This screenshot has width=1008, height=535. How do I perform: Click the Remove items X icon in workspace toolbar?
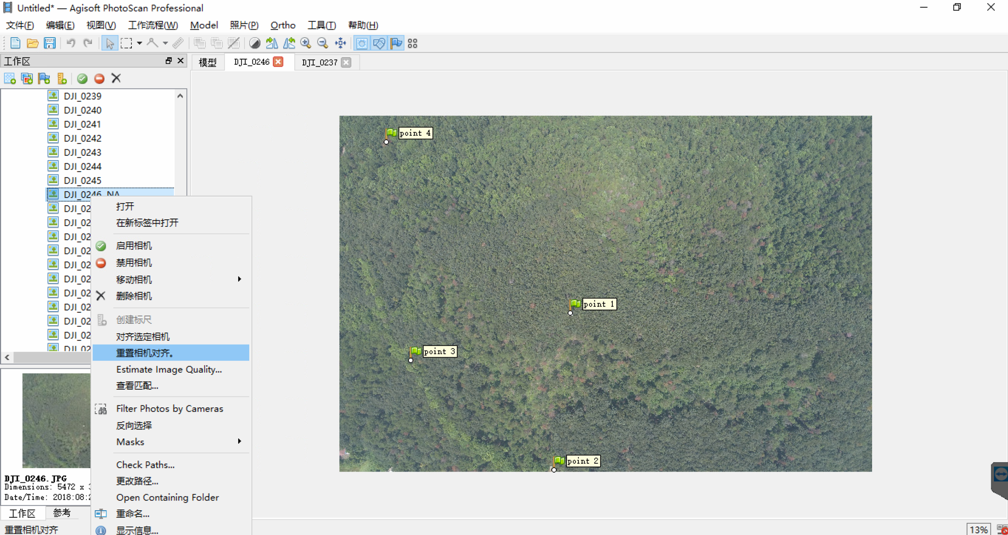116,78
